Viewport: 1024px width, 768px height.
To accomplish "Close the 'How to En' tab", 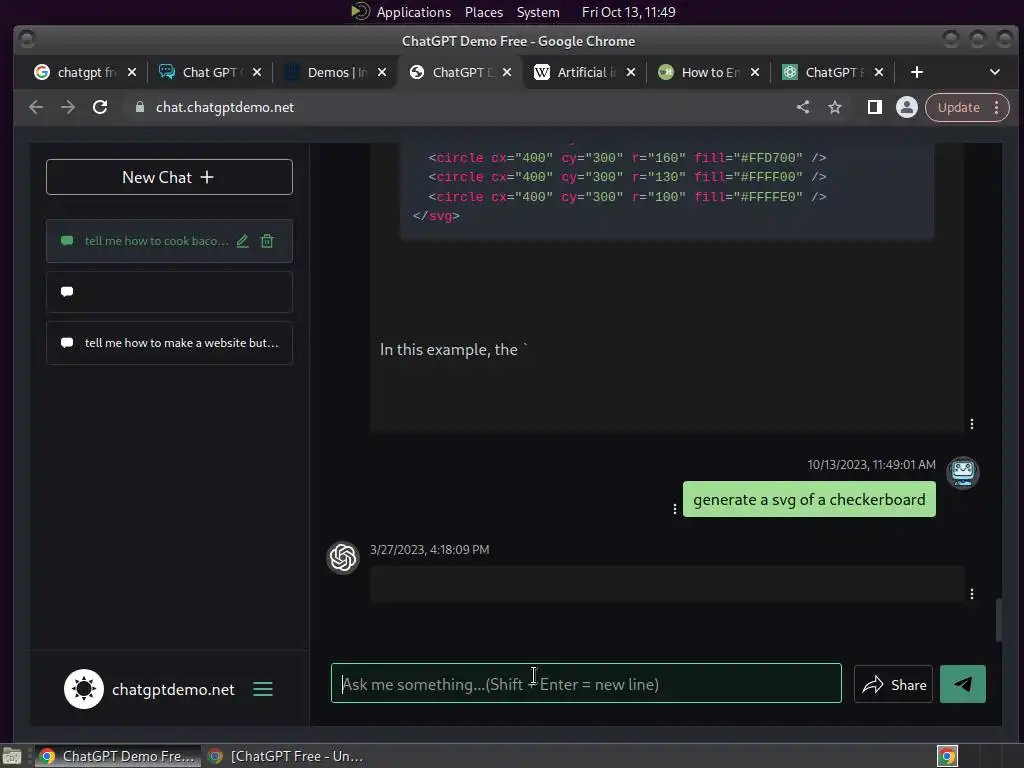I will pyautogui.click(x=755, y=72).
